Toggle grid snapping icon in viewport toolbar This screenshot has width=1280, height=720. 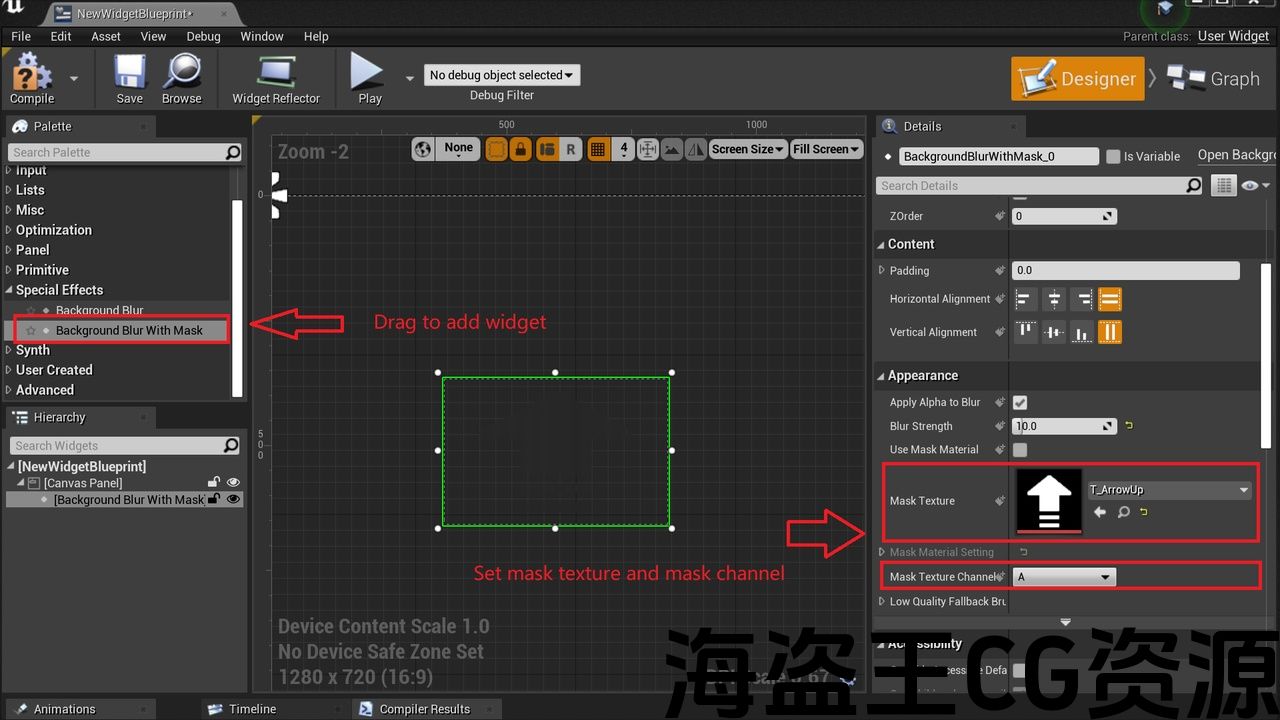[598, 149]
